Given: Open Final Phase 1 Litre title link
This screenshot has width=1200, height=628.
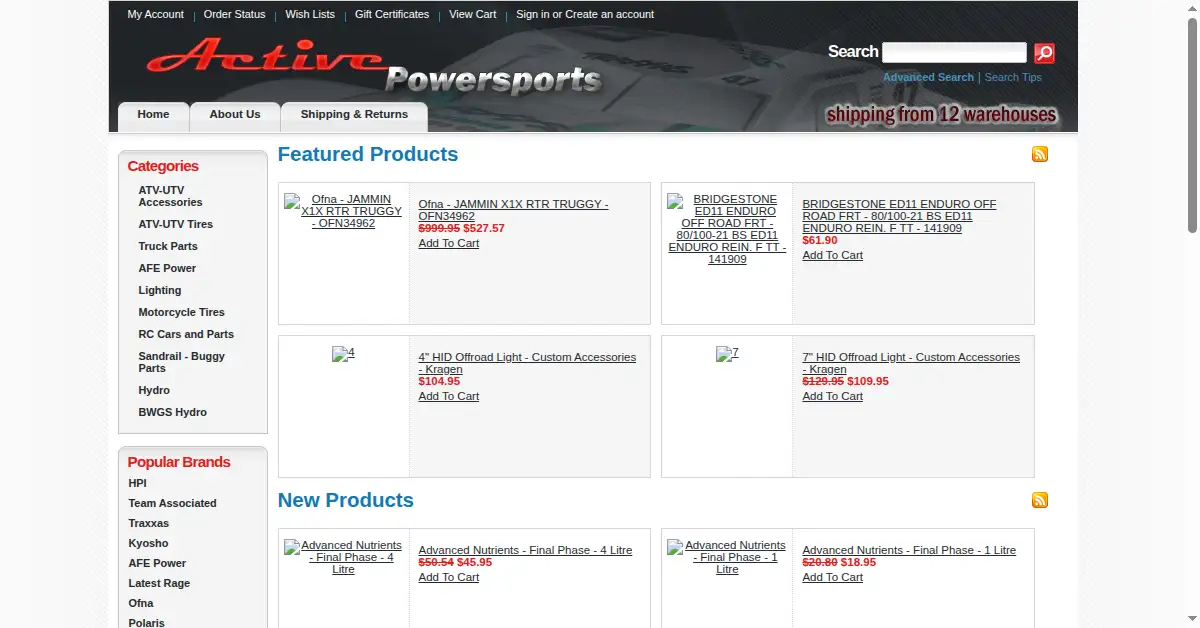Looking at the screenshot, I should click(x=909, y=550).
